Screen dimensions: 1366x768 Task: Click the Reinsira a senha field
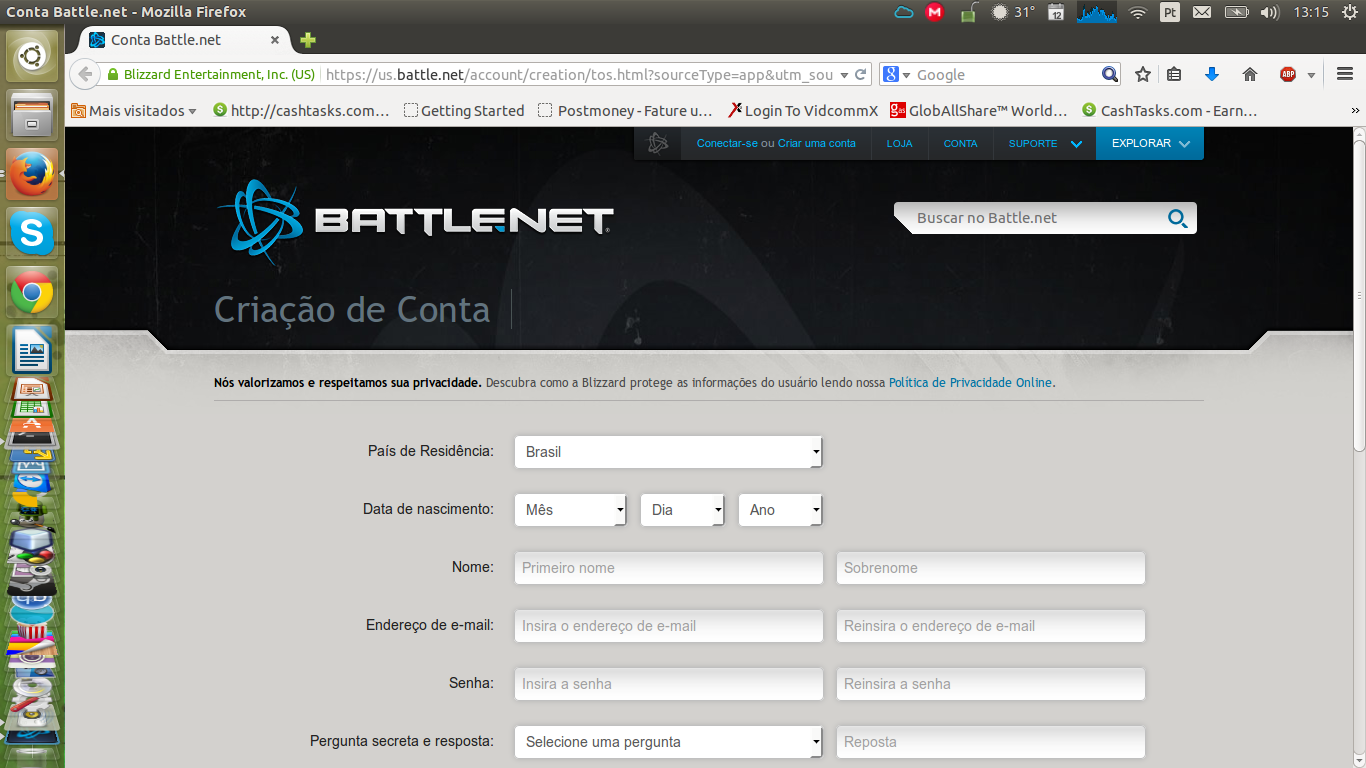pyautogui.click(x=990, y=684)
